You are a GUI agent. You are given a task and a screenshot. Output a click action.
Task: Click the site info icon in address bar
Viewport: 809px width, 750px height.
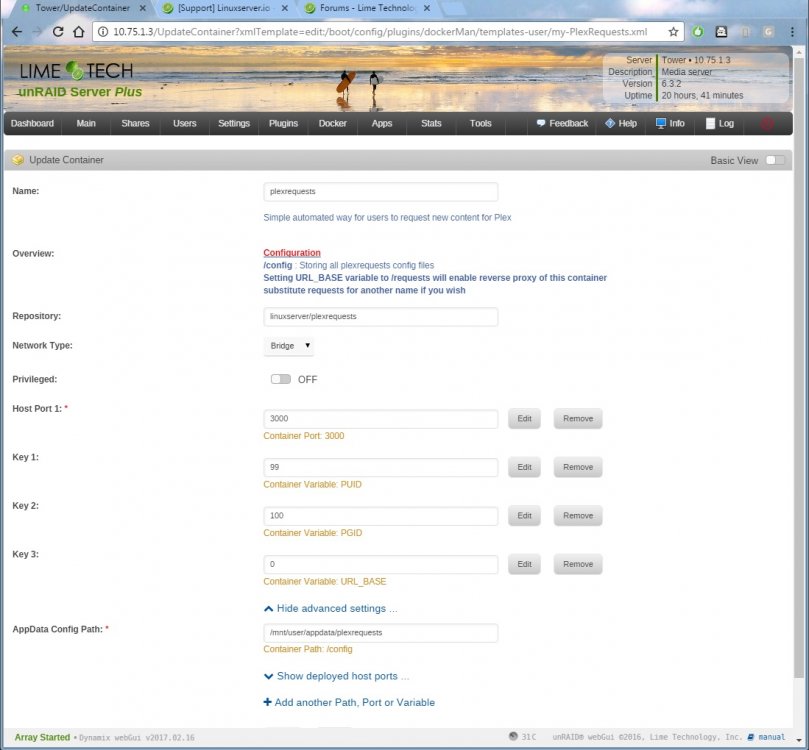(103, 32)
